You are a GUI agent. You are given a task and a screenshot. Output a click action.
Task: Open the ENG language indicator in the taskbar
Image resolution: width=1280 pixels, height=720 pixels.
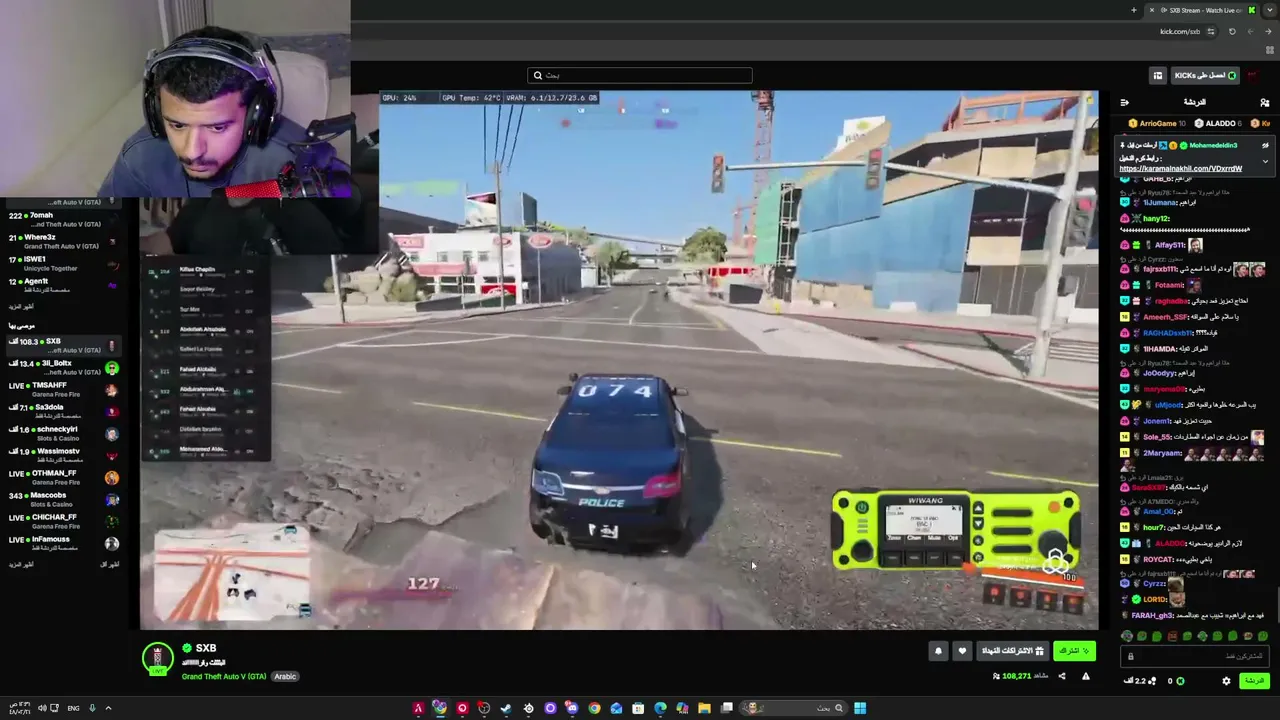(73, 708)
